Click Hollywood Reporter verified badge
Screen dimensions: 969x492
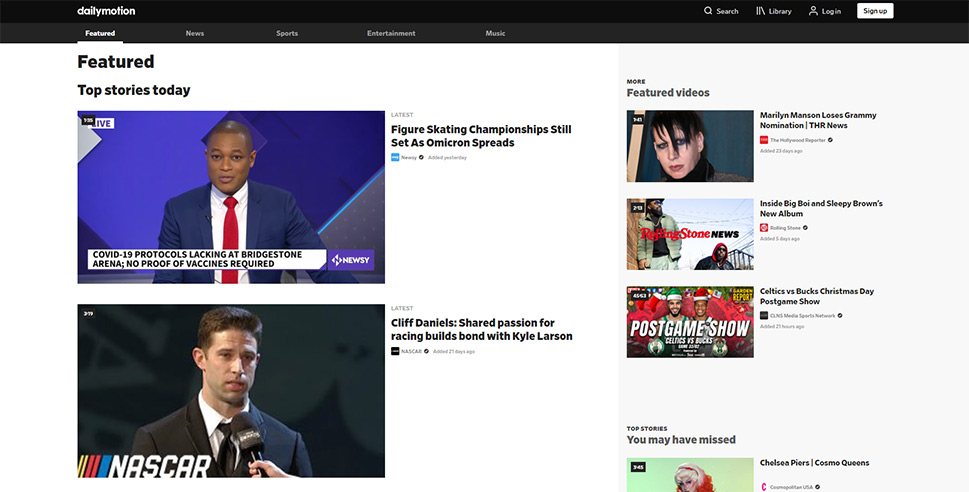coord(830,140)
